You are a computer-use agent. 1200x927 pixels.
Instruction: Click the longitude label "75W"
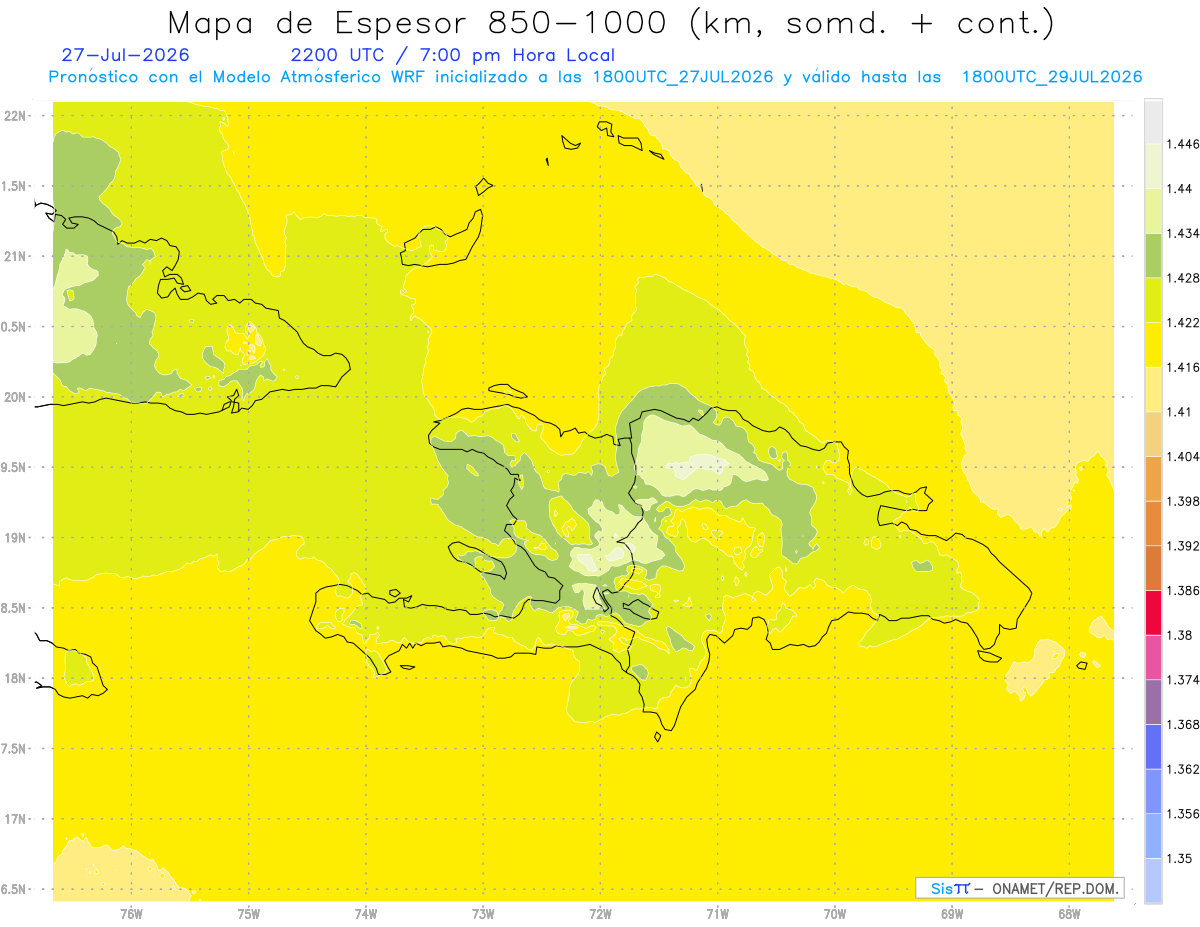[x=249, y=913]
